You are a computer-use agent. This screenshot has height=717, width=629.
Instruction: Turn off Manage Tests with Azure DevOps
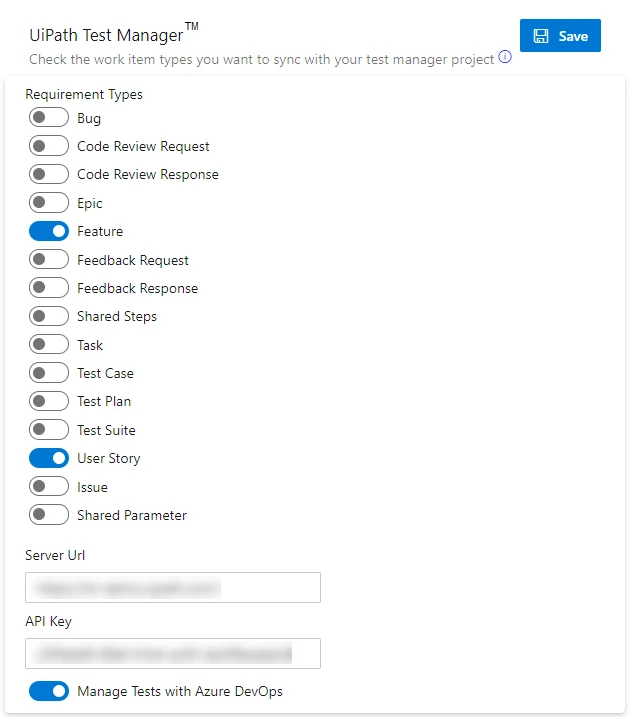(x=49, y=691)
